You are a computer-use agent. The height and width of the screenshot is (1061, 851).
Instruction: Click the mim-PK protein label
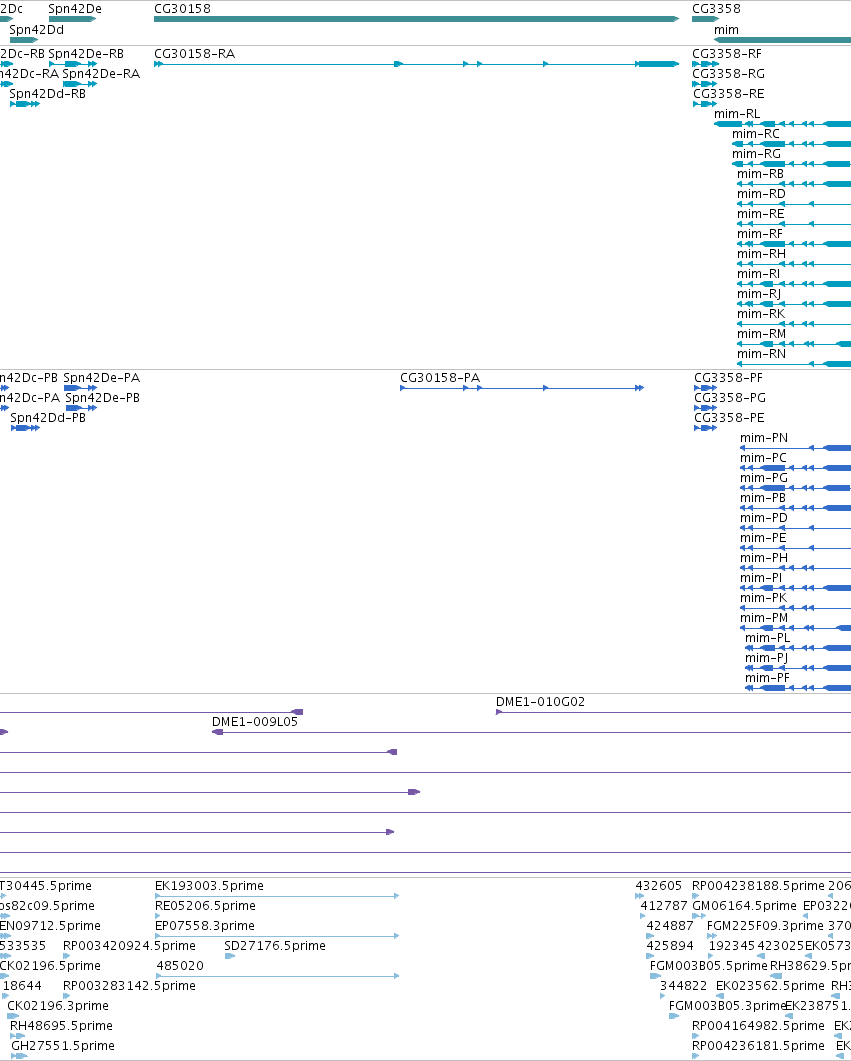click(764, 597)
